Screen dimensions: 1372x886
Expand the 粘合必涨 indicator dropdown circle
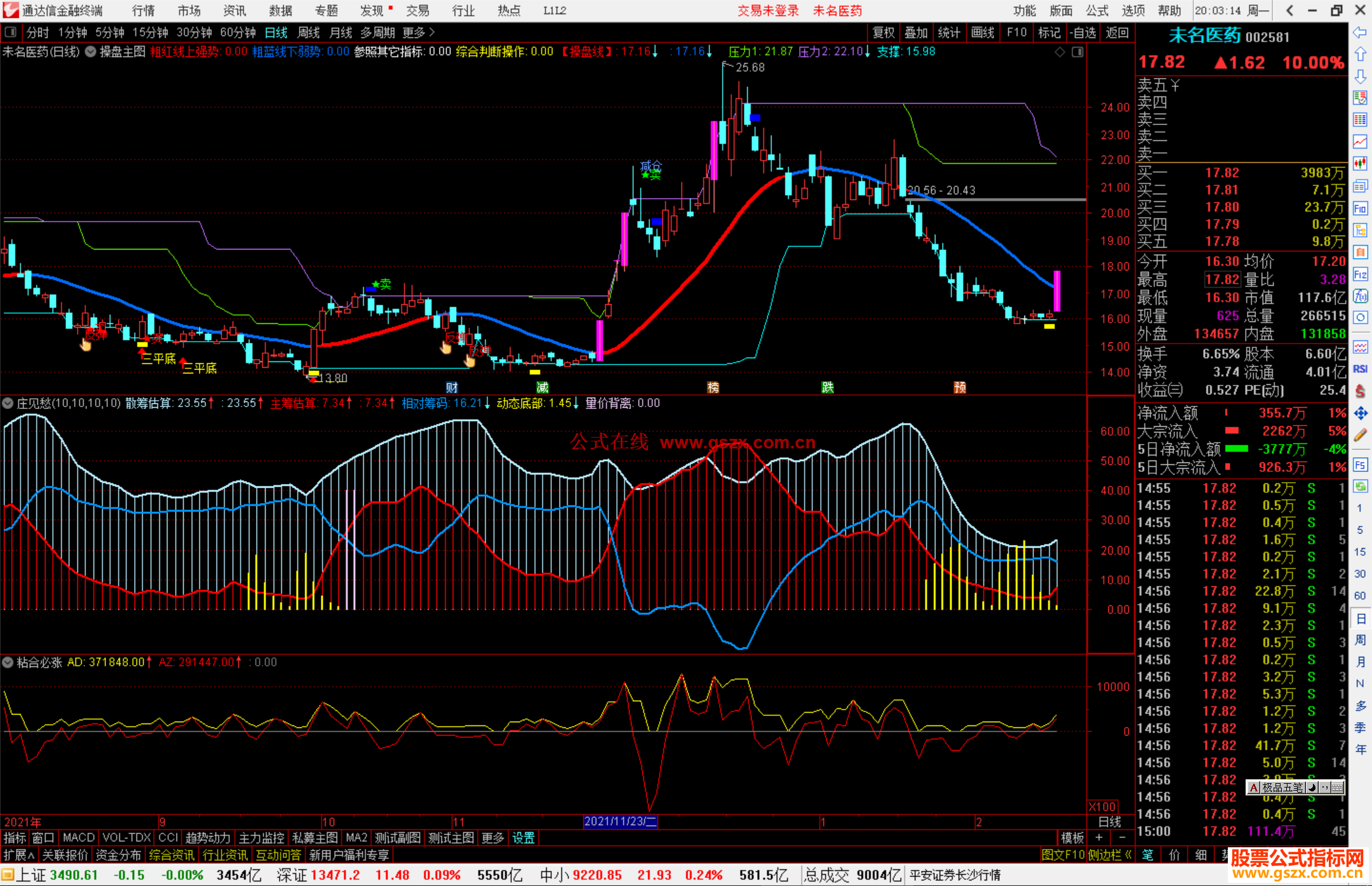8,662
